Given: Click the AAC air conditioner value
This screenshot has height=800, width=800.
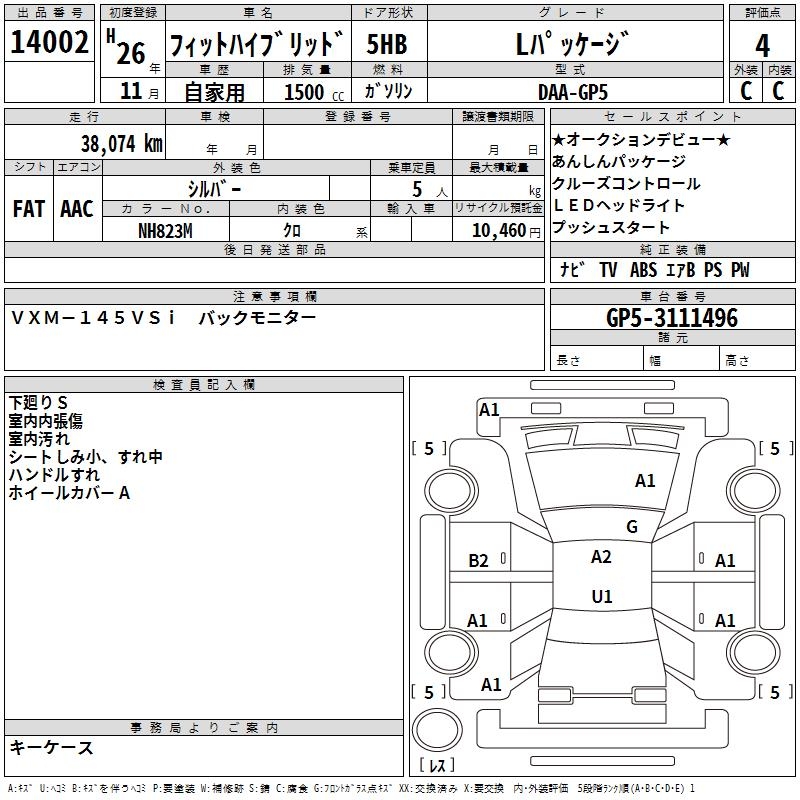Looking at the screenshot, I should pos(77,209).
